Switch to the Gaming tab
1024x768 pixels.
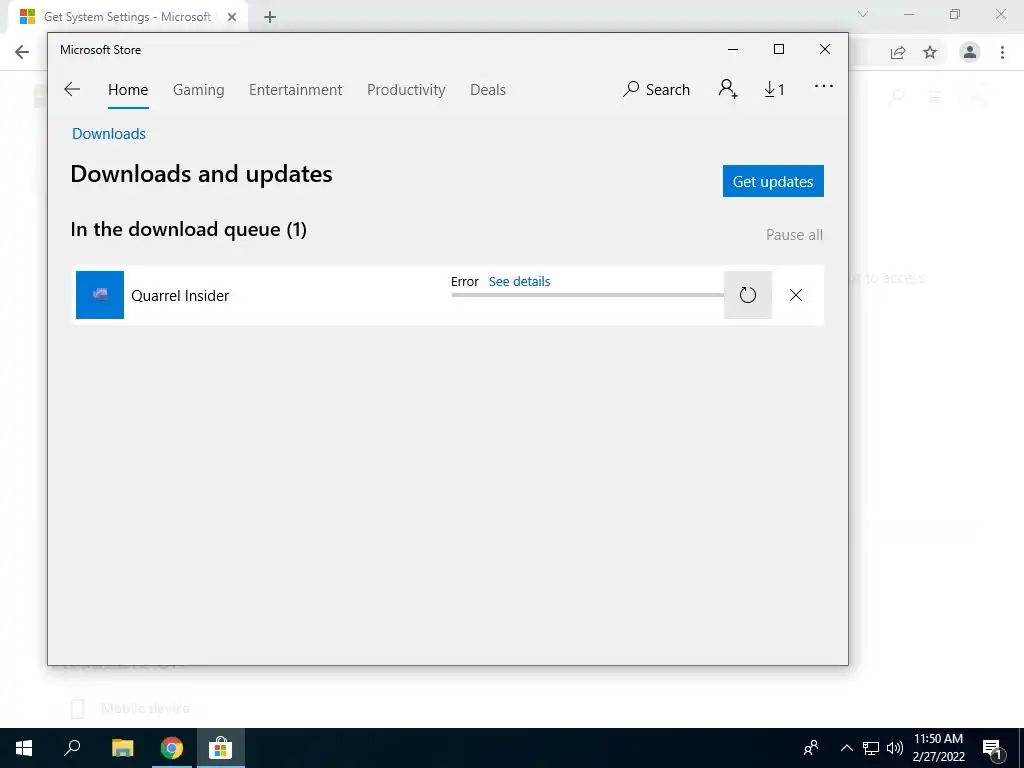pyautogui.click(x=199, y=89)
